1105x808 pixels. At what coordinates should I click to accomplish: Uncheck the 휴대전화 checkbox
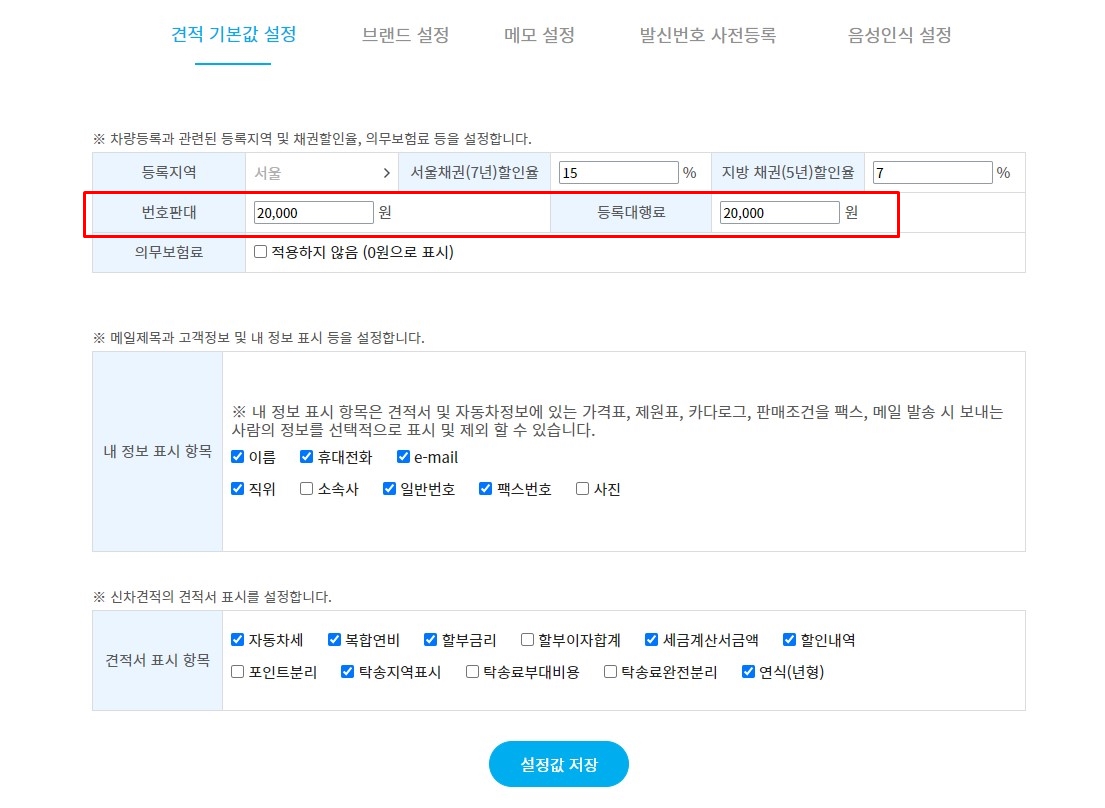[x=306, y=456]
